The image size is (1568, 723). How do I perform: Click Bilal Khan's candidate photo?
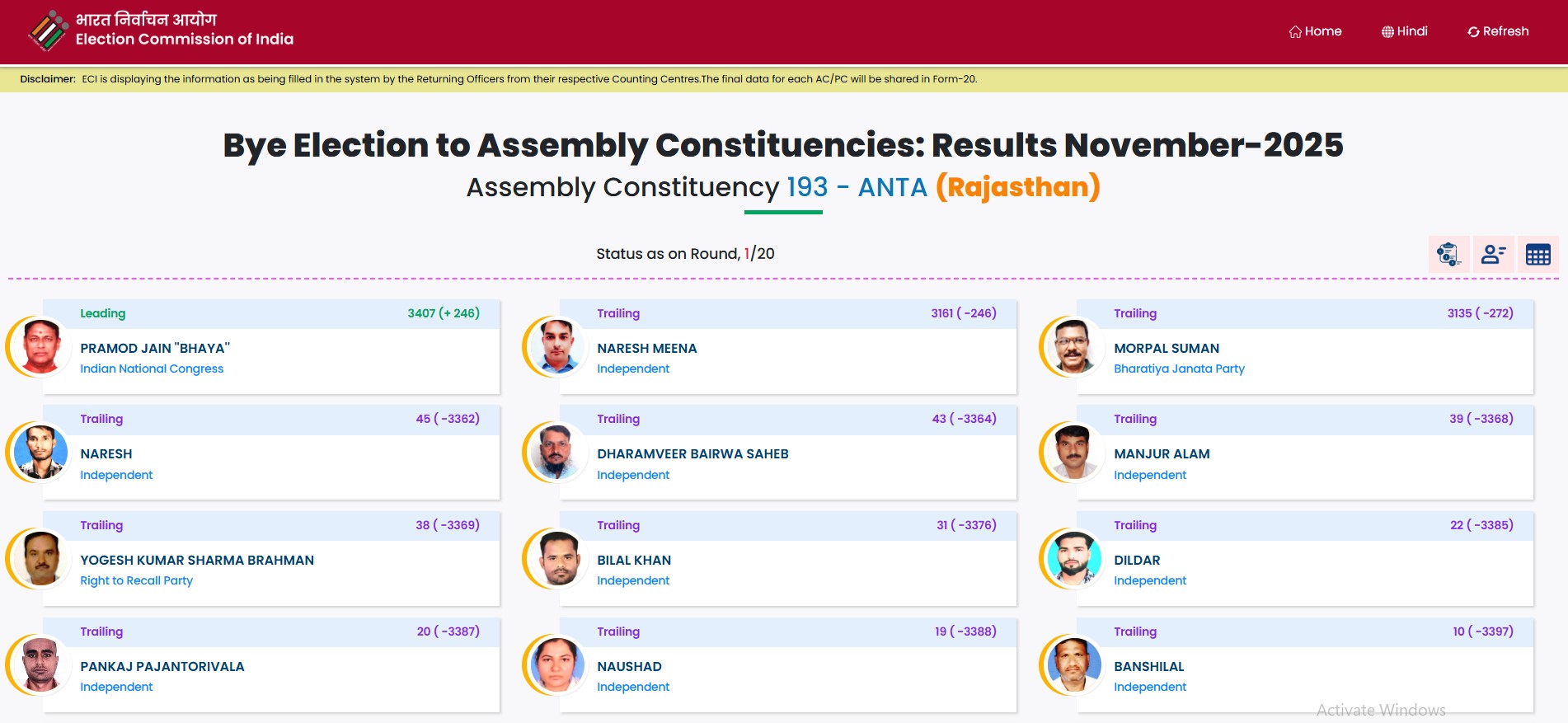click(557, 558)
